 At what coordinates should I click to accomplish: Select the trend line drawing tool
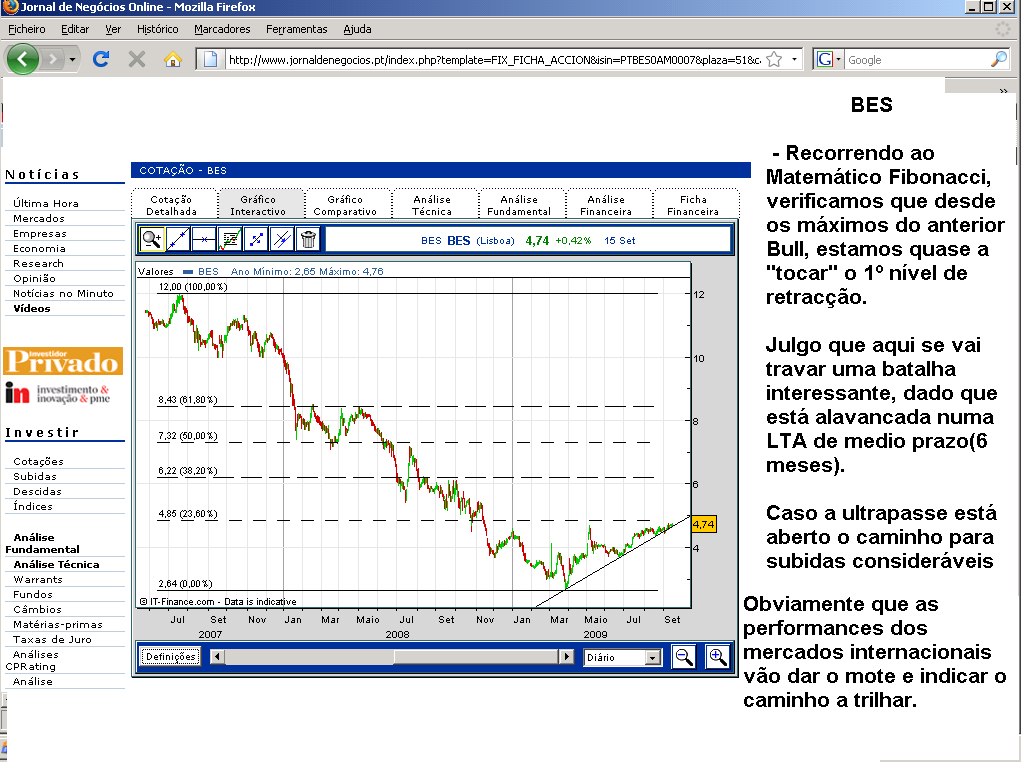click(x=178, y=240)
